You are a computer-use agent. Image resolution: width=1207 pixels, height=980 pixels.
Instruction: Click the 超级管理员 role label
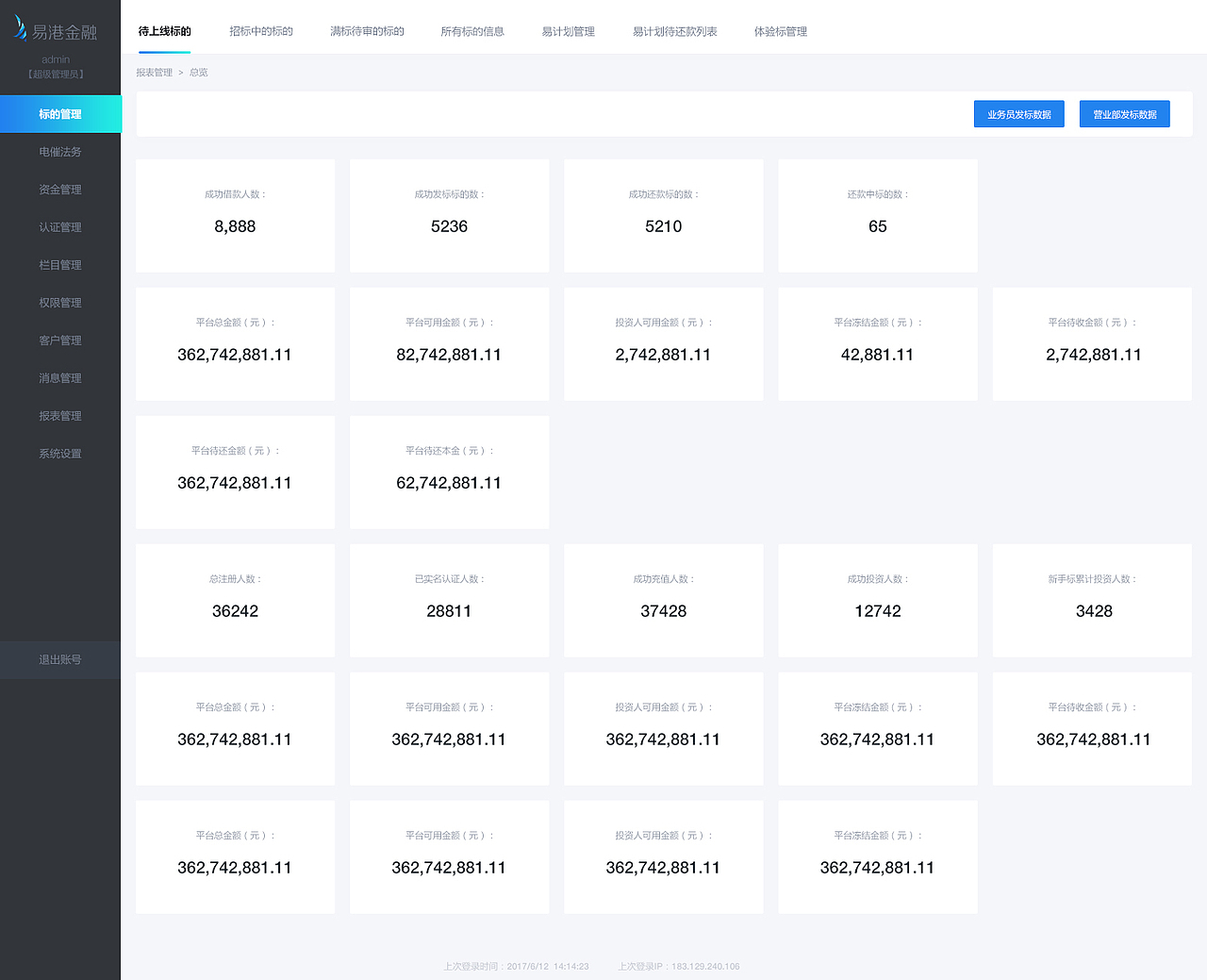[56, 74]
